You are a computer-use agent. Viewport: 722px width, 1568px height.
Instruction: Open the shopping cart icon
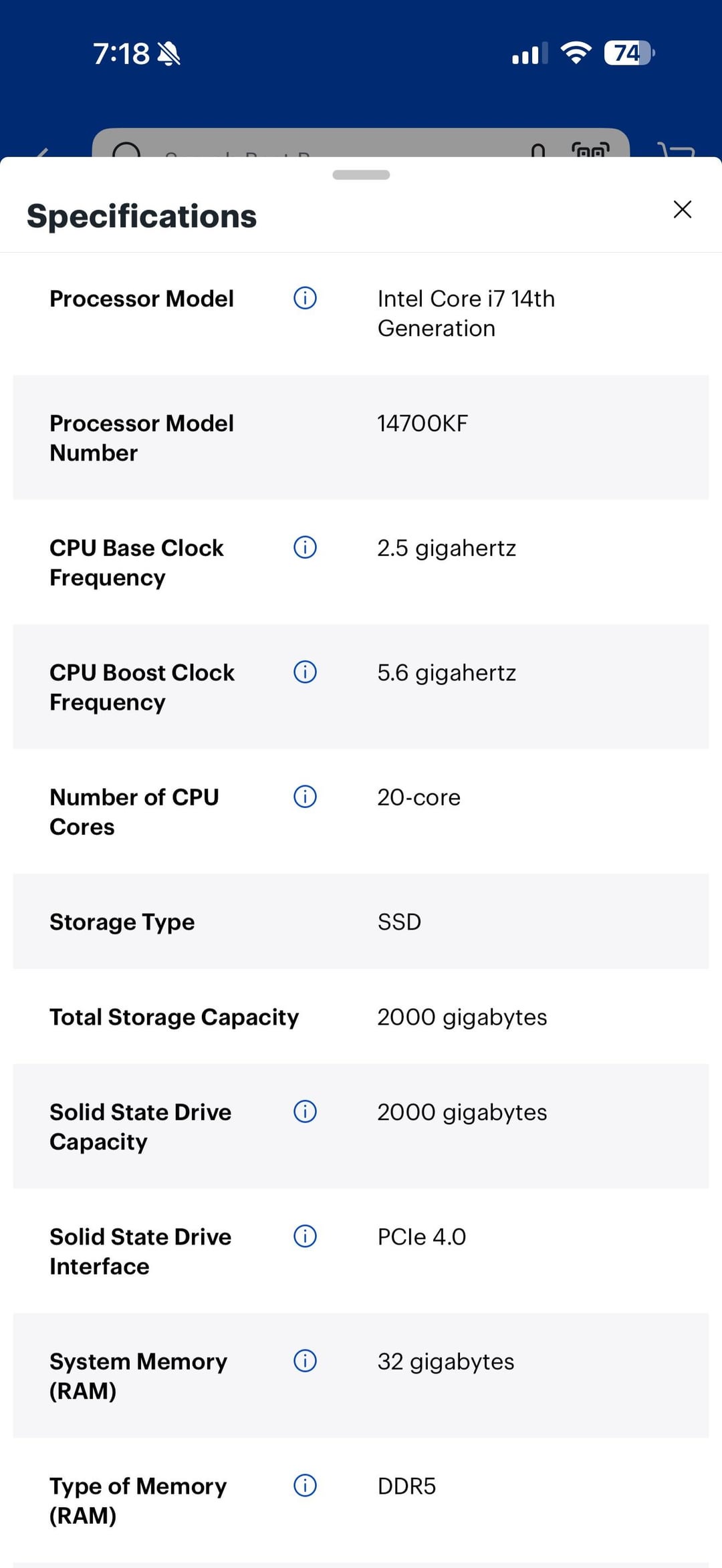[x=677, y=150]
